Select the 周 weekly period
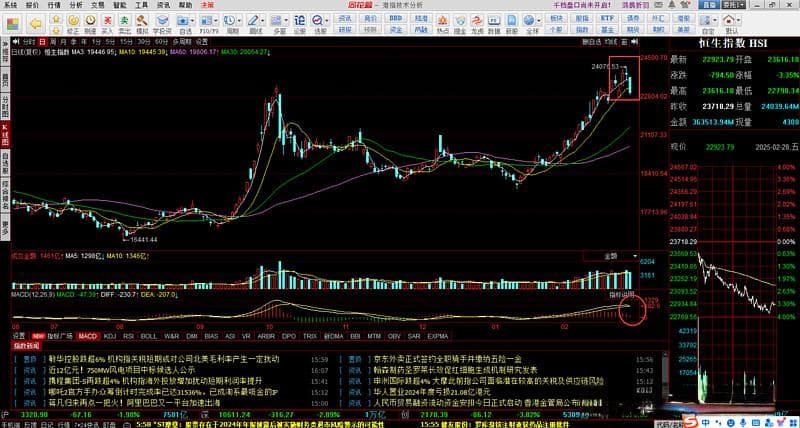This screenshot has height=428, width=800. [x=53, y=41]
